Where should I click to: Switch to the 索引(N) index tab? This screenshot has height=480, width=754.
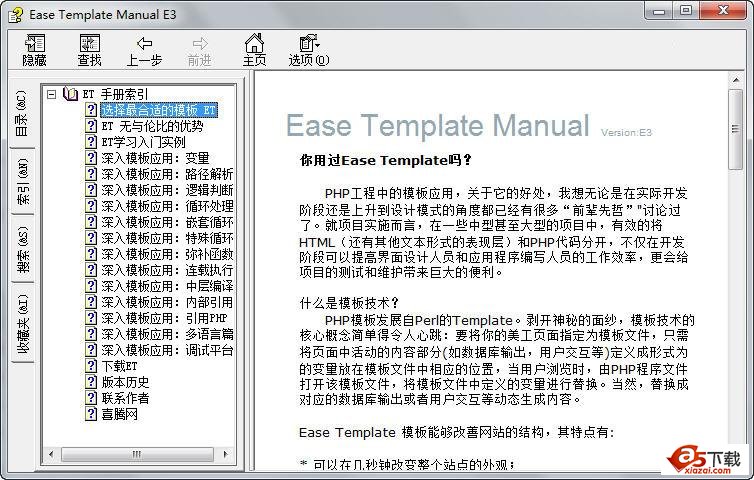click(22, 180)
